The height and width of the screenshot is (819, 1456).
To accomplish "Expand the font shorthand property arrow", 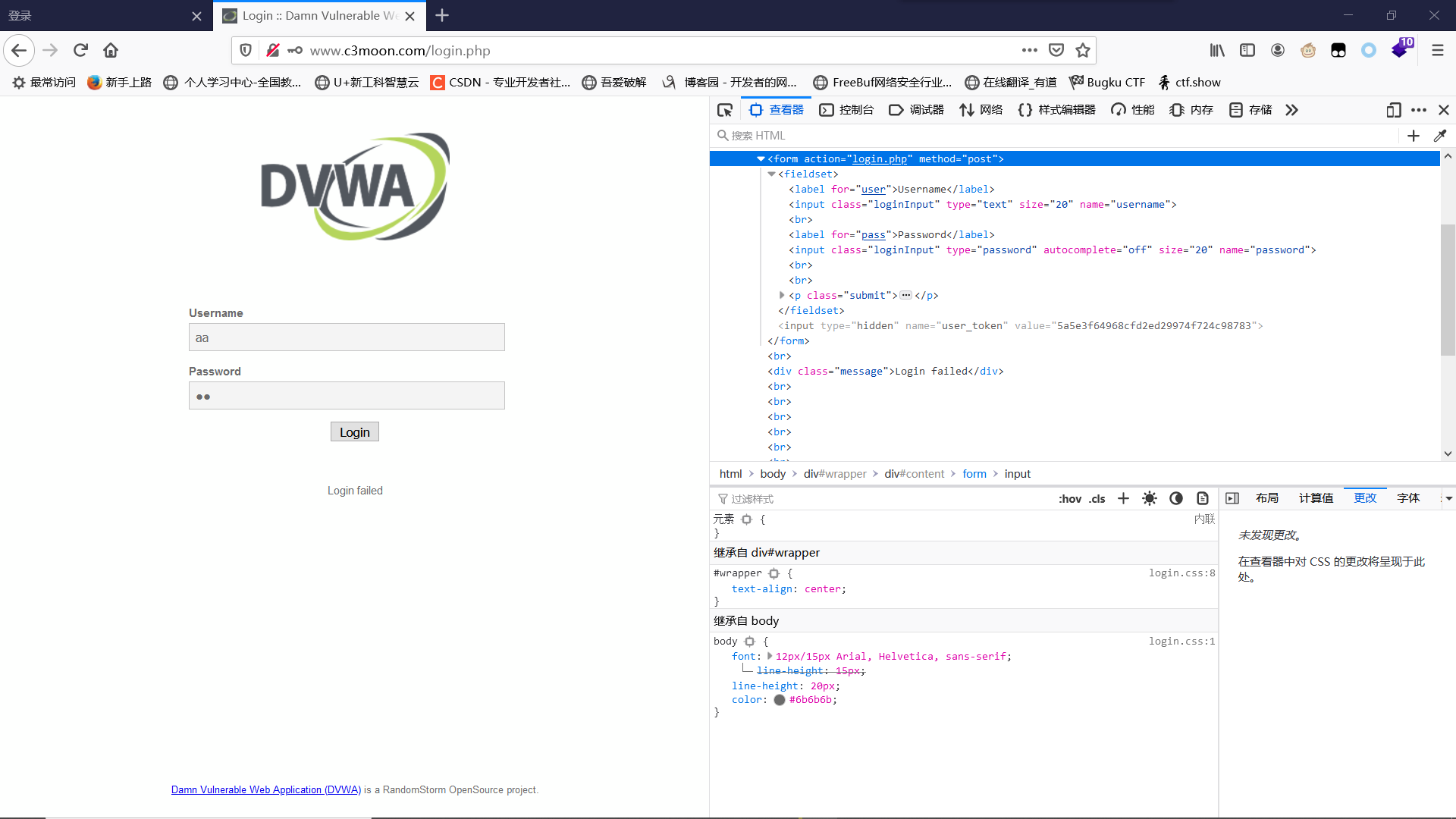I will pos(770,656).
